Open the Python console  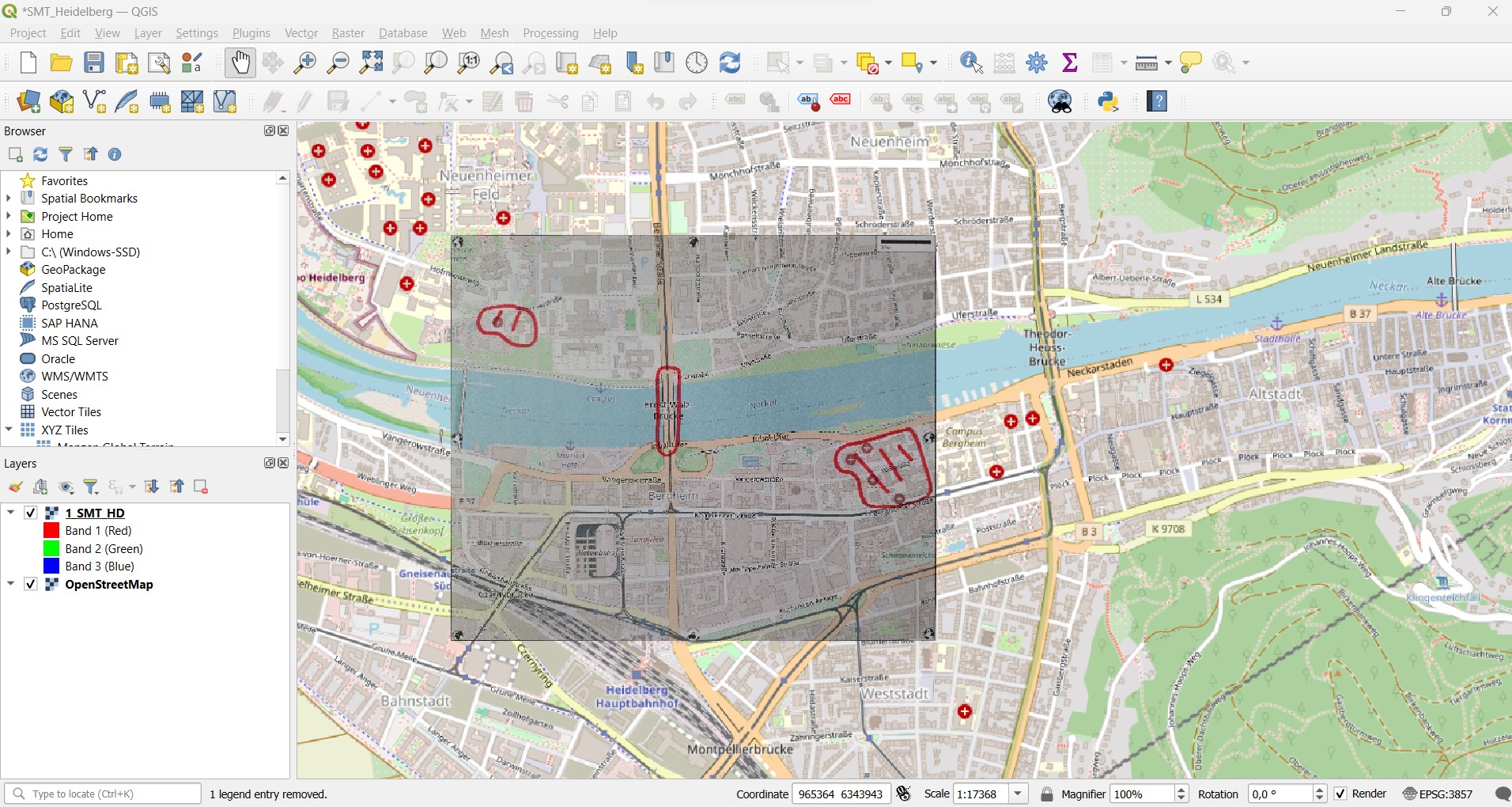pyautogui.click(x=1108, y=101)
